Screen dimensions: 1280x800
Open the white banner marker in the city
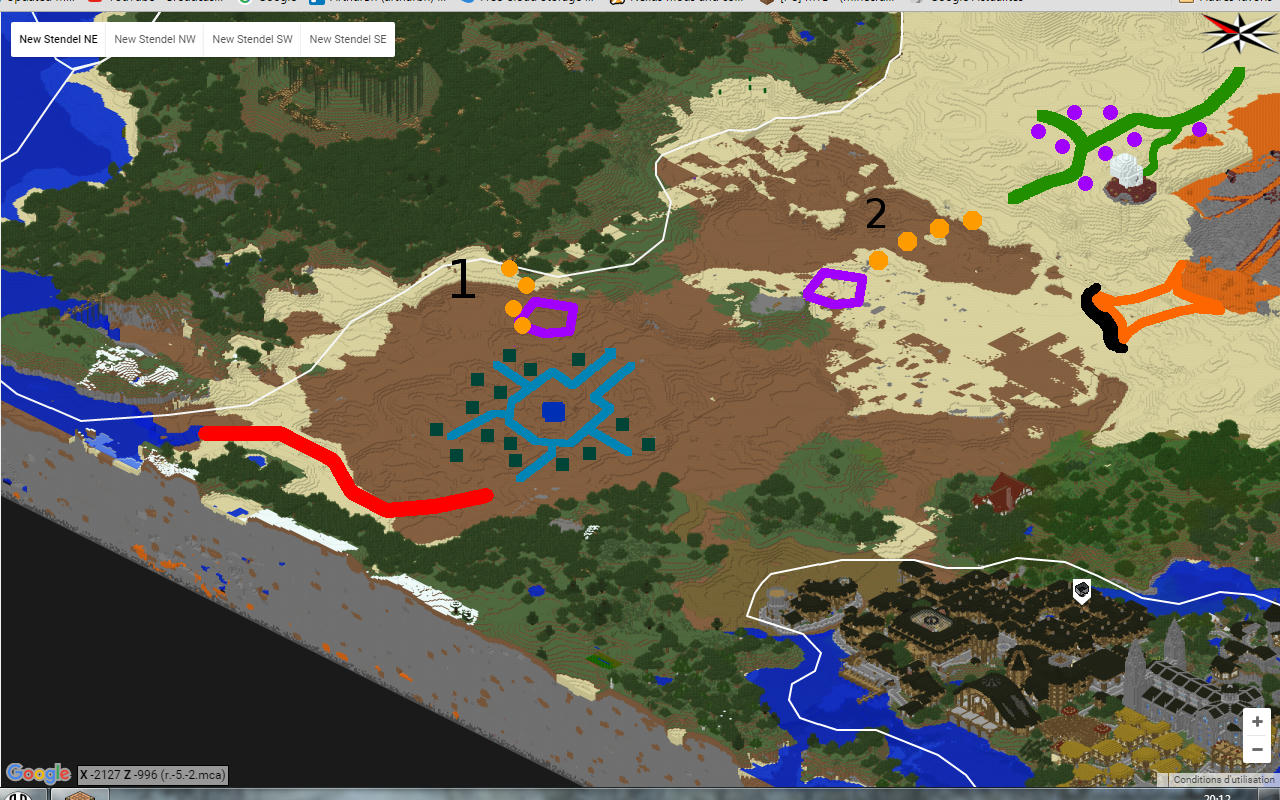[x=1082, y=591]
